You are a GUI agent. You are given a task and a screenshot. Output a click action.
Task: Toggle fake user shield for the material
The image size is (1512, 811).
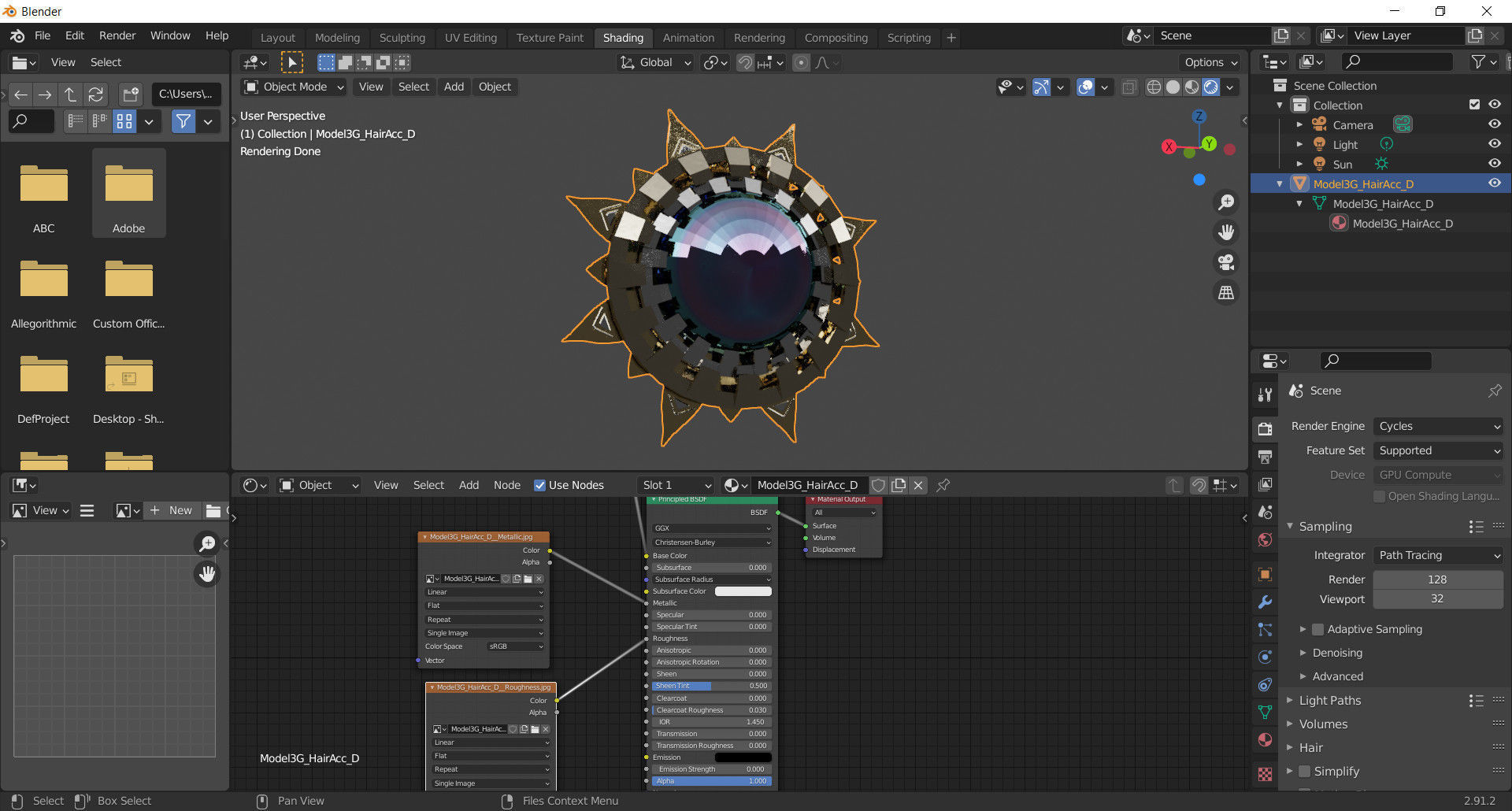pos(879,485)
